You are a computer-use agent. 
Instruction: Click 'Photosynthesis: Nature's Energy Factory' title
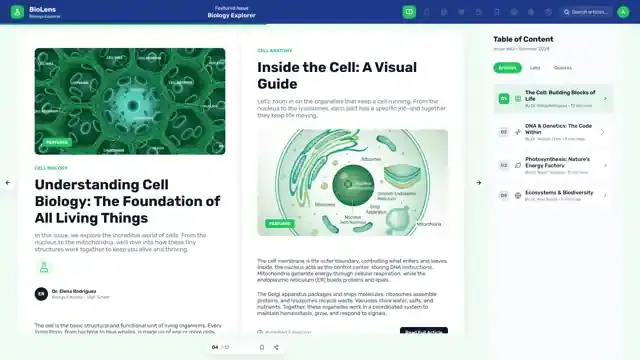[x=557, y=162]
